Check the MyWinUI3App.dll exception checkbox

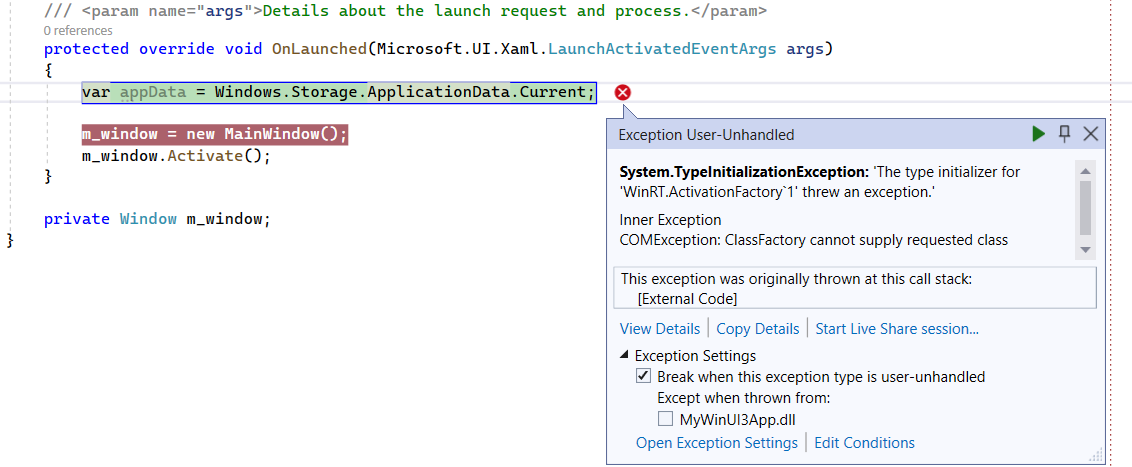tap(665, 419)
